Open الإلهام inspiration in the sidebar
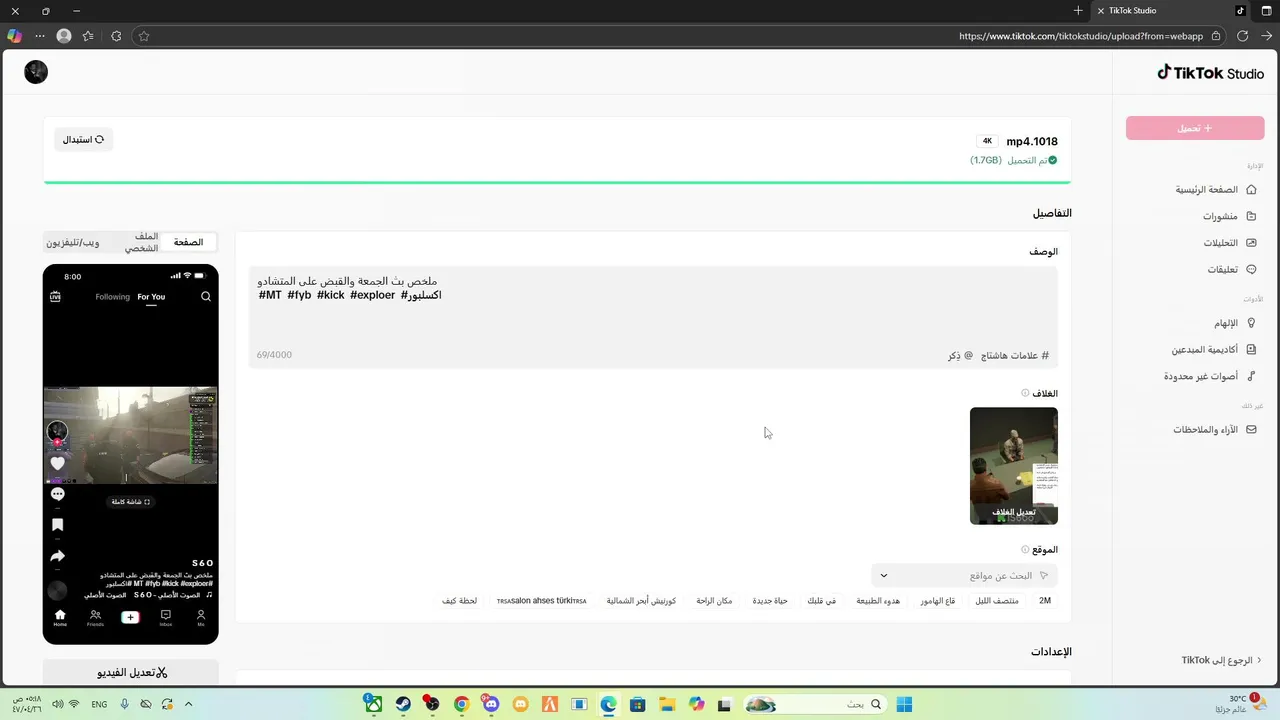 [1234, 323]
